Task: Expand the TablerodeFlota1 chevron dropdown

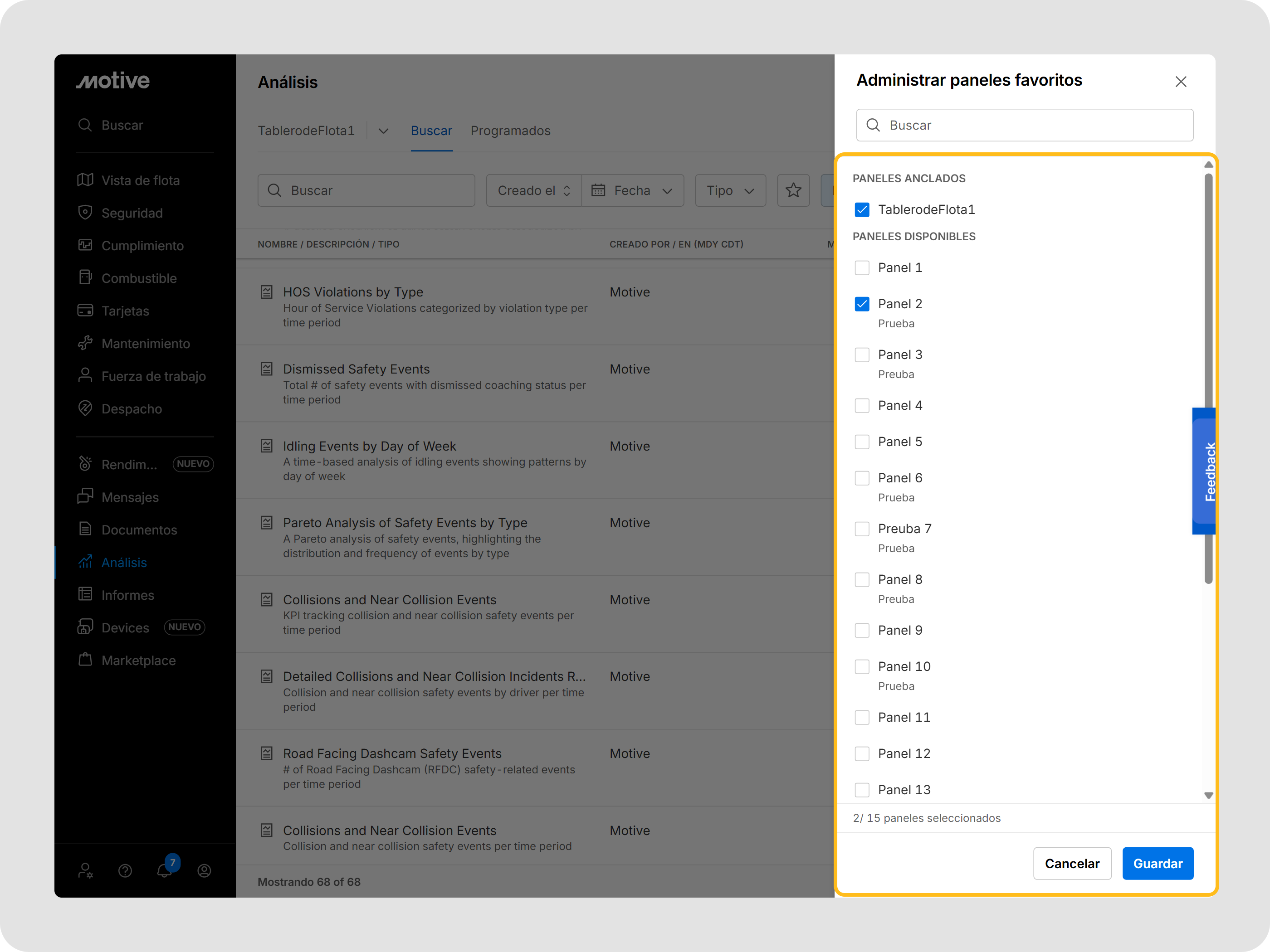Action: click(384, 131)
